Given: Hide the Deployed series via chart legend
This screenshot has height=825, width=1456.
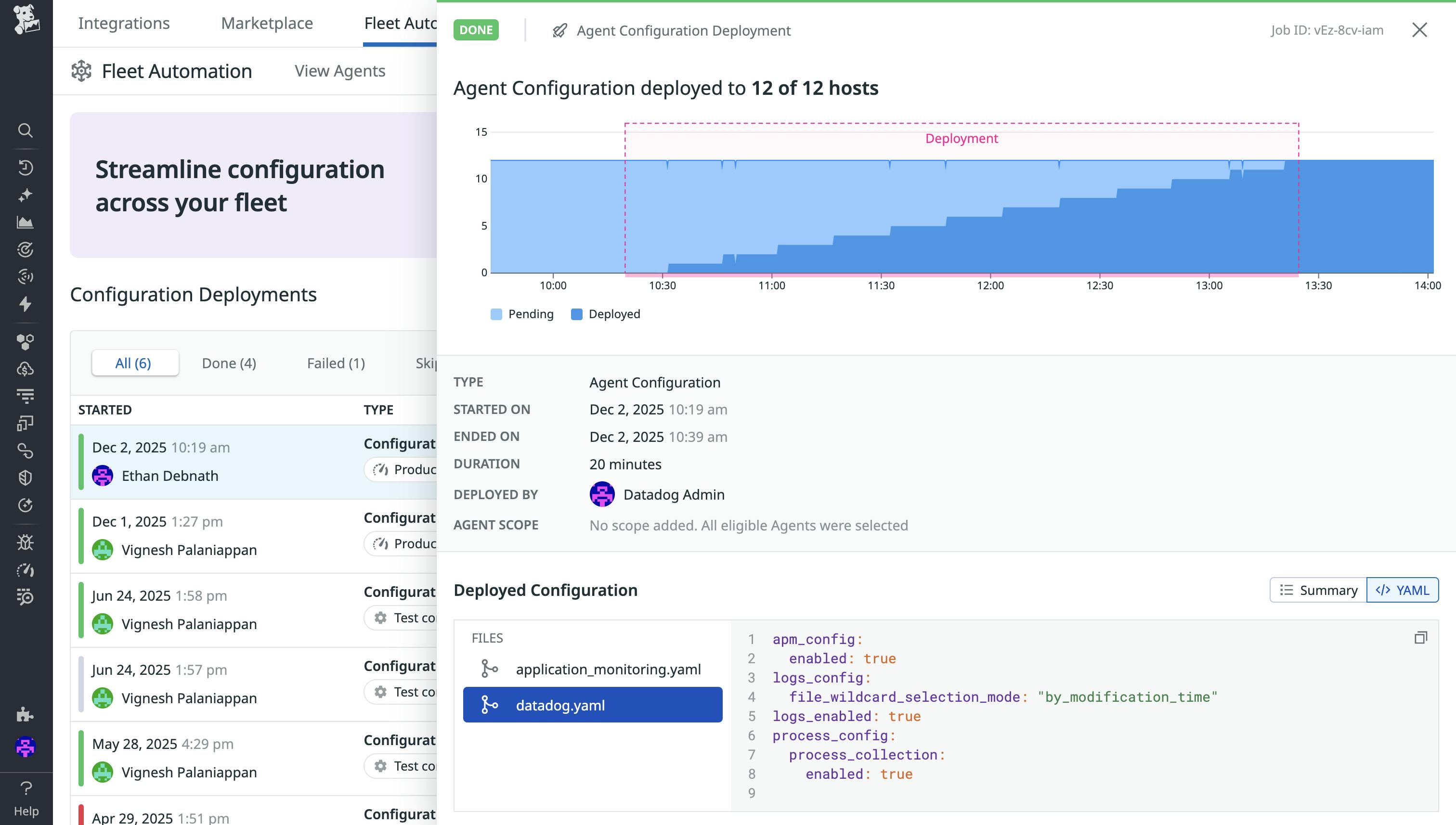Looking at the screenshot, I should 605,314.
